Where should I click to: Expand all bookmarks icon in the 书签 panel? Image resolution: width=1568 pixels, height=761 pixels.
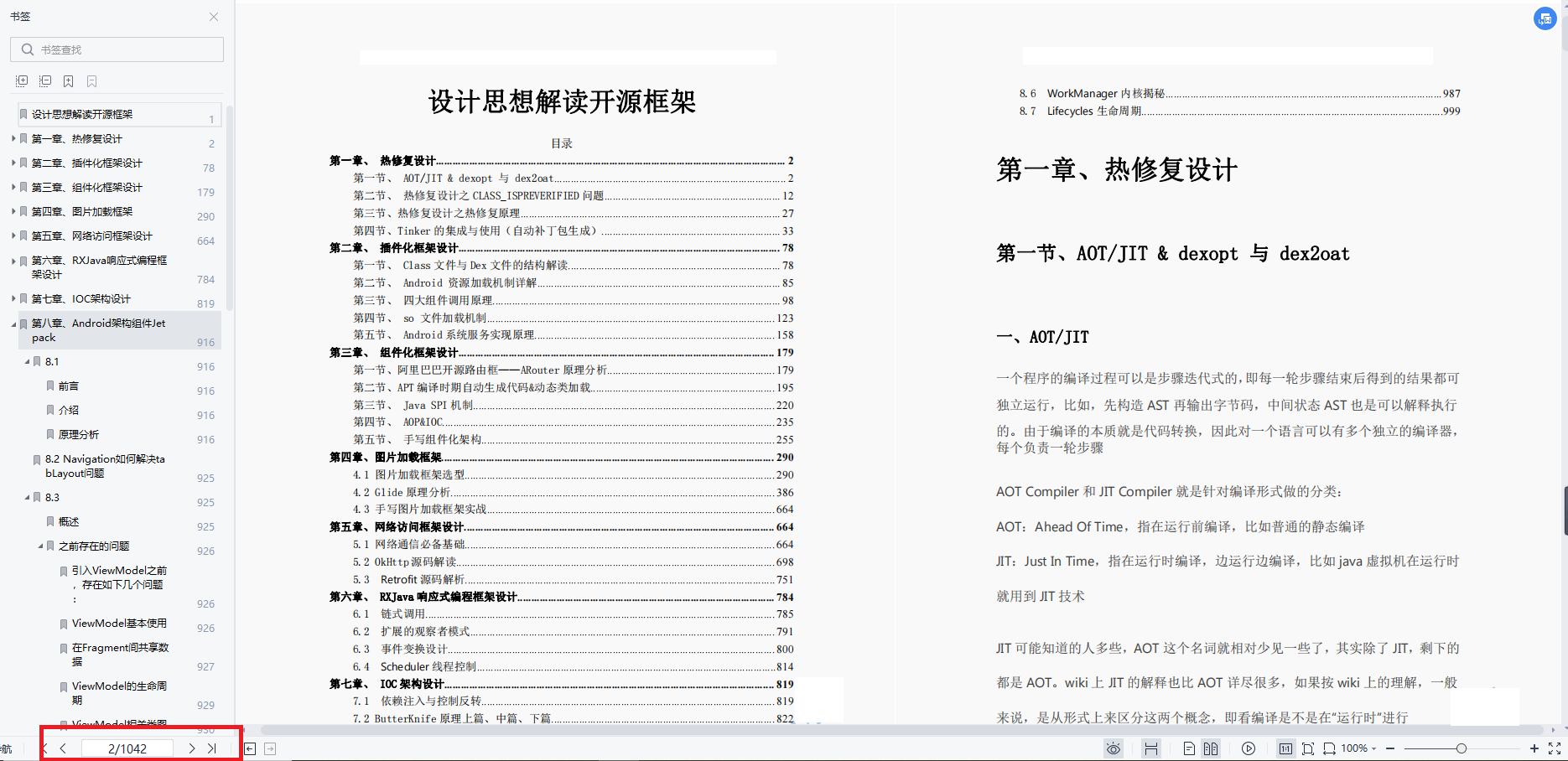tap(22, 81)
